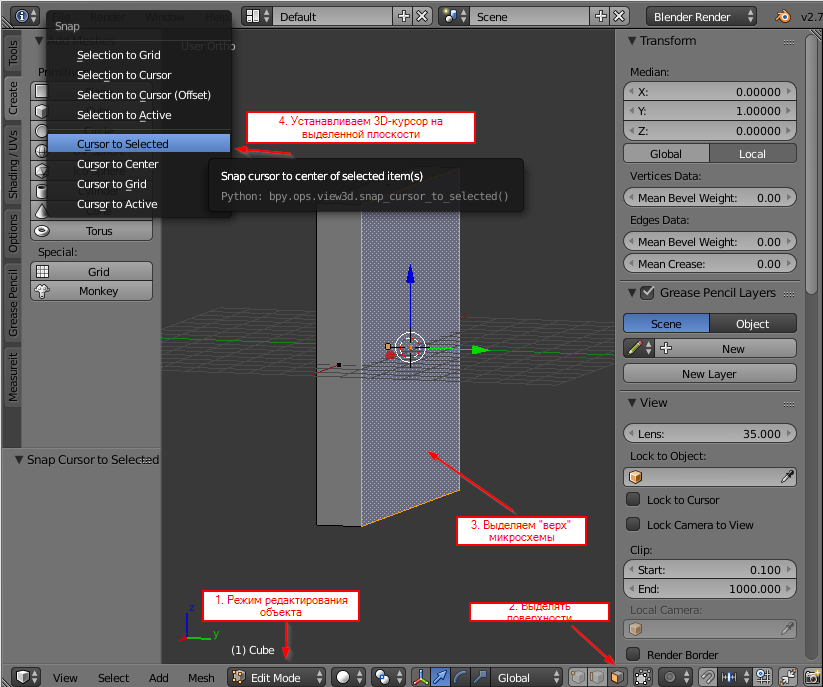
Task: Open the Edit Mode dropdown
Action: pyautogui.click(x=275, y=677)
